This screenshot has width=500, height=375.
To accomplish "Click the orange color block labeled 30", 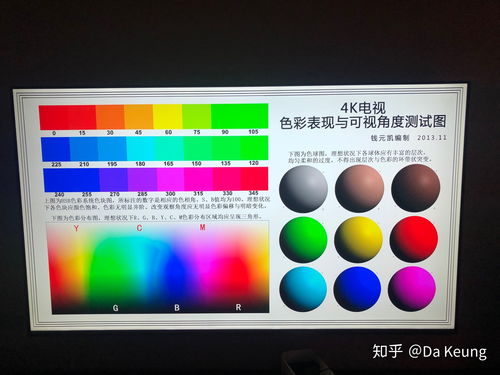I will (110, 117).
